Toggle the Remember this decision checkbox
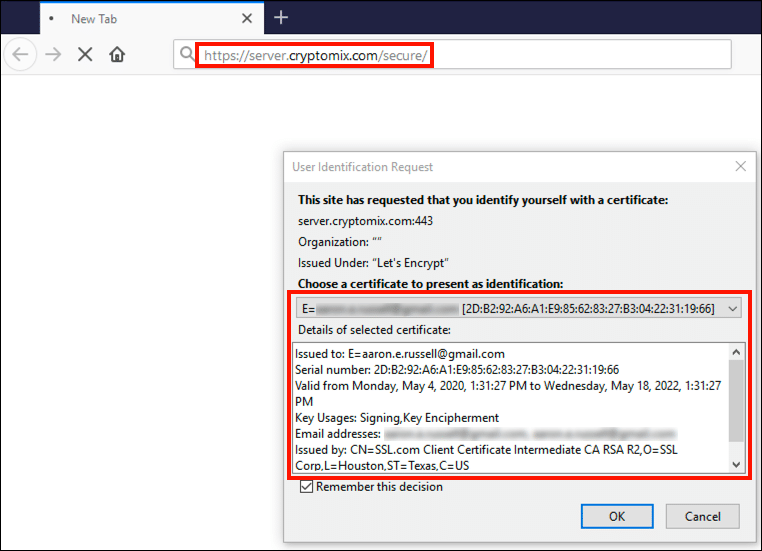 307,487
